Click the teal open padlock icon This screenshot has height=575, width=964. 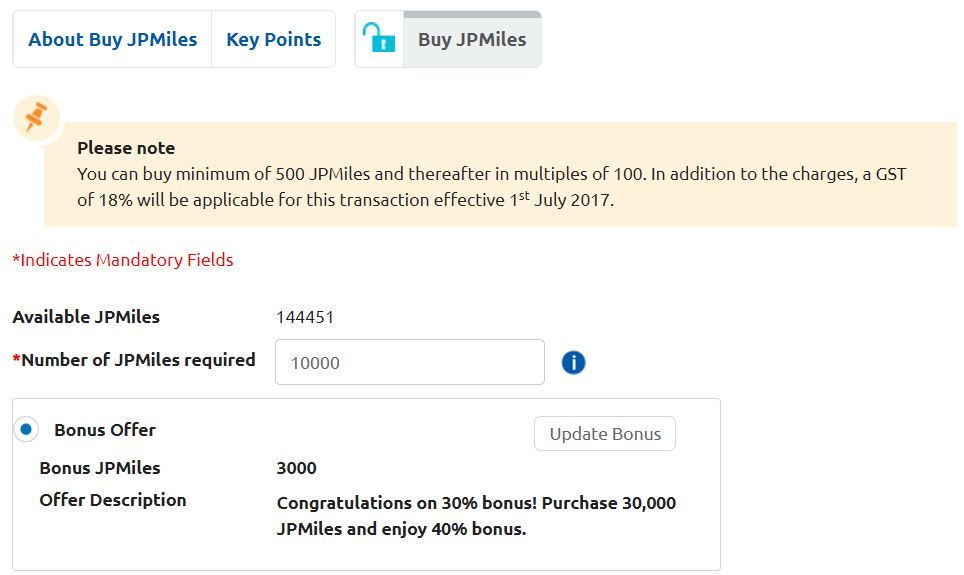point(379,38)
